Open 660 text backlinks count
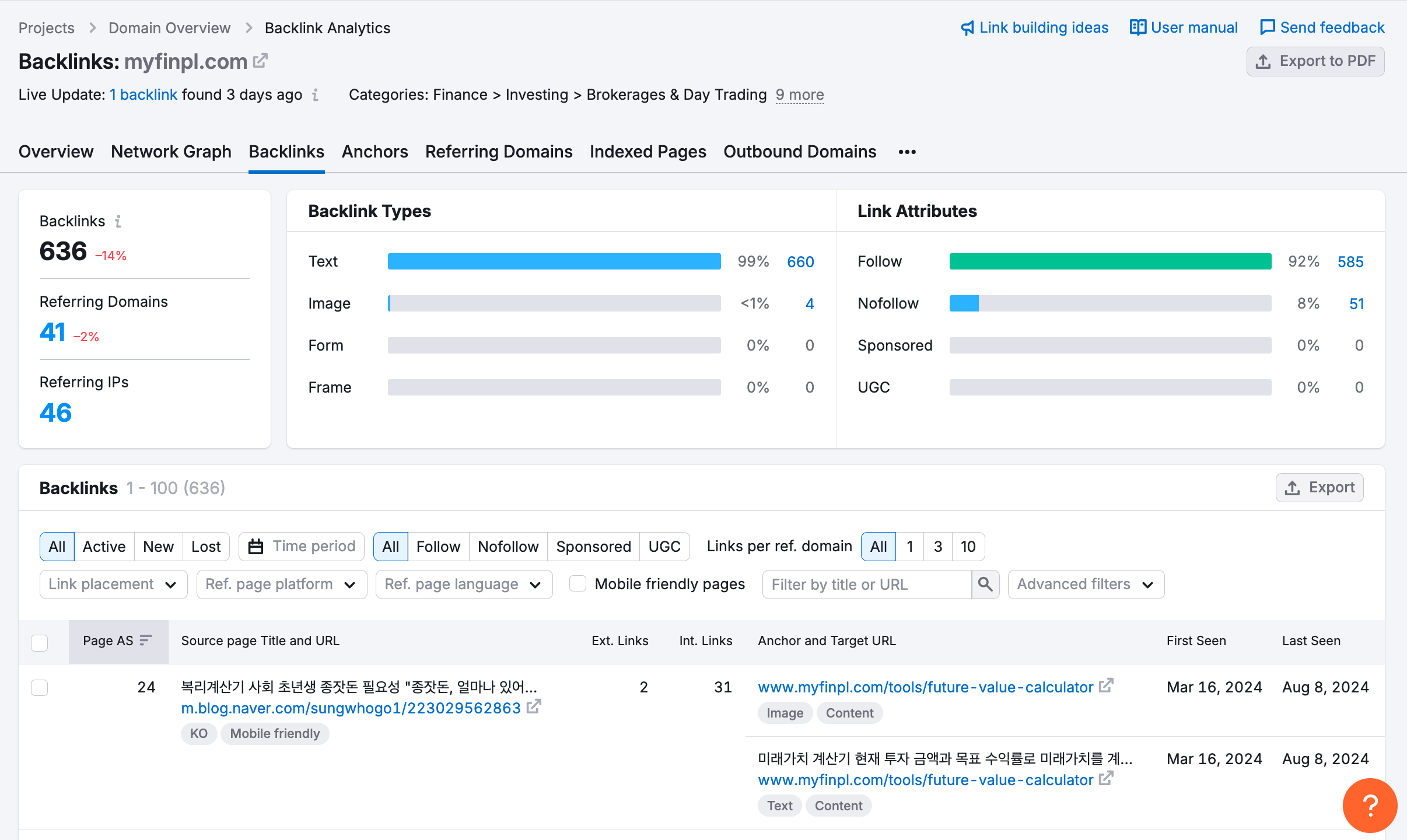This screenshot has width=1407, height=840. [x=800, y=262]
